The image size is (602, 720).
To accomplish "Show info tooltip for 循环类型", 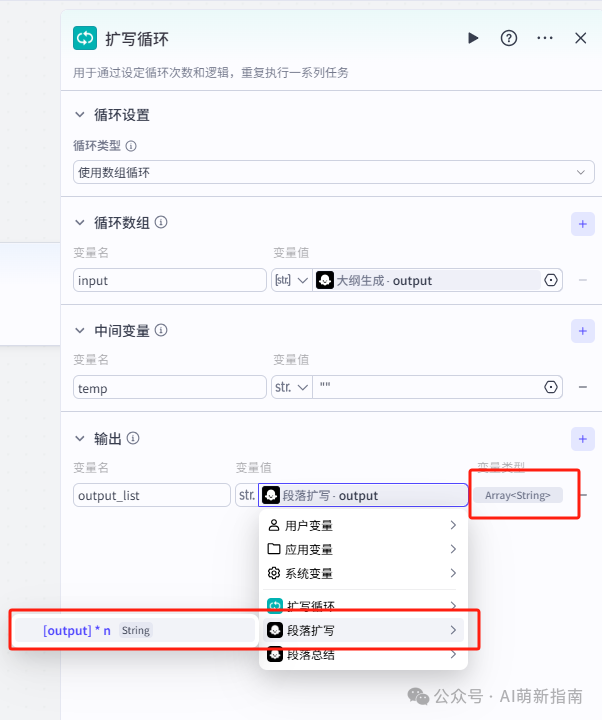I will click(131, 146).
